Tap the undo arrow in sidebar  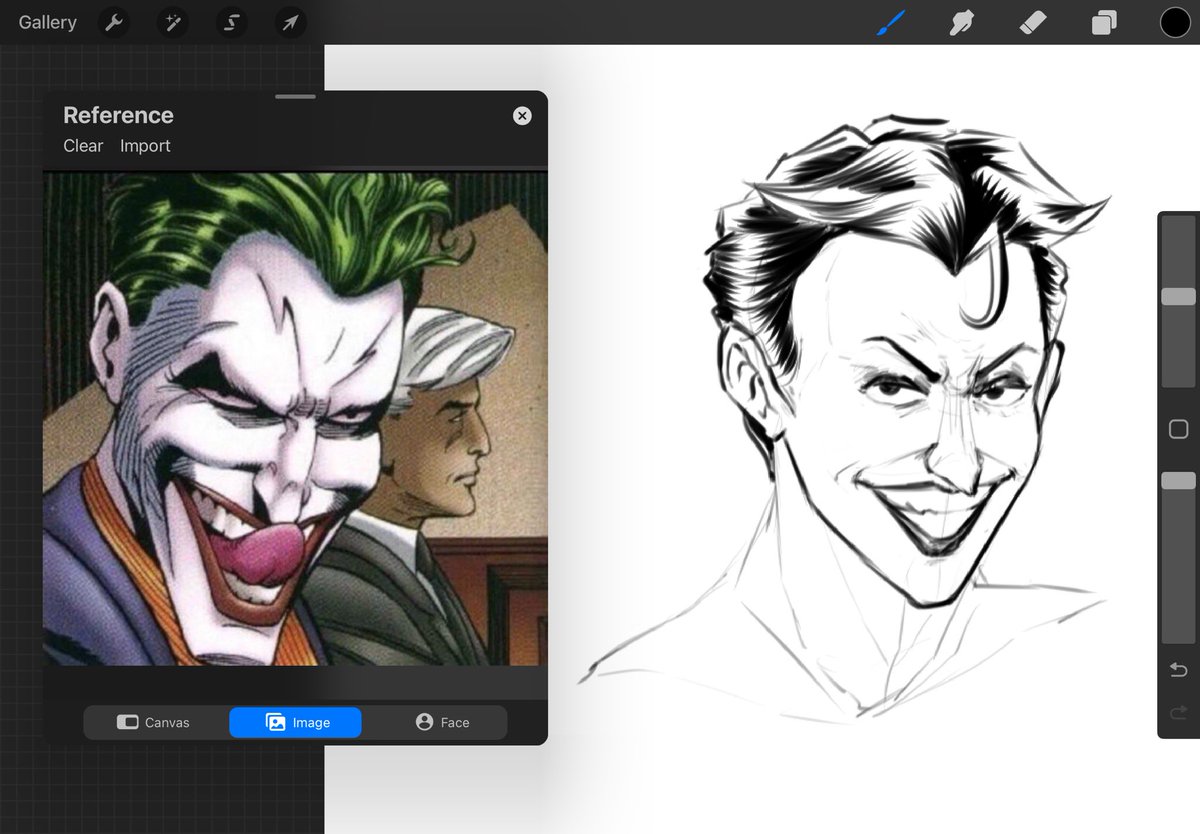pyautogui.click(x=1178, y=669)
